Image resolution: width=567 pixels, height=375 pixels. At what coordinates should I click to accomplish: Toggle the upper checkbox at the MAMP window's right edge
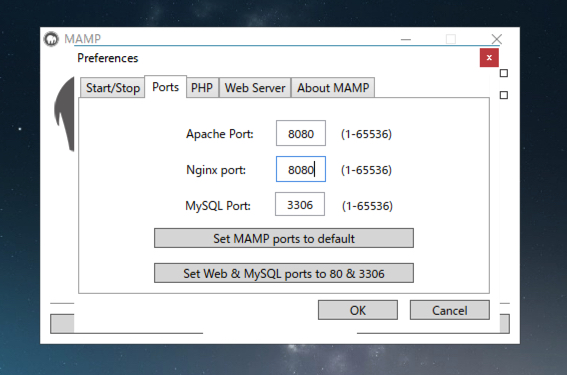point(504,73)
